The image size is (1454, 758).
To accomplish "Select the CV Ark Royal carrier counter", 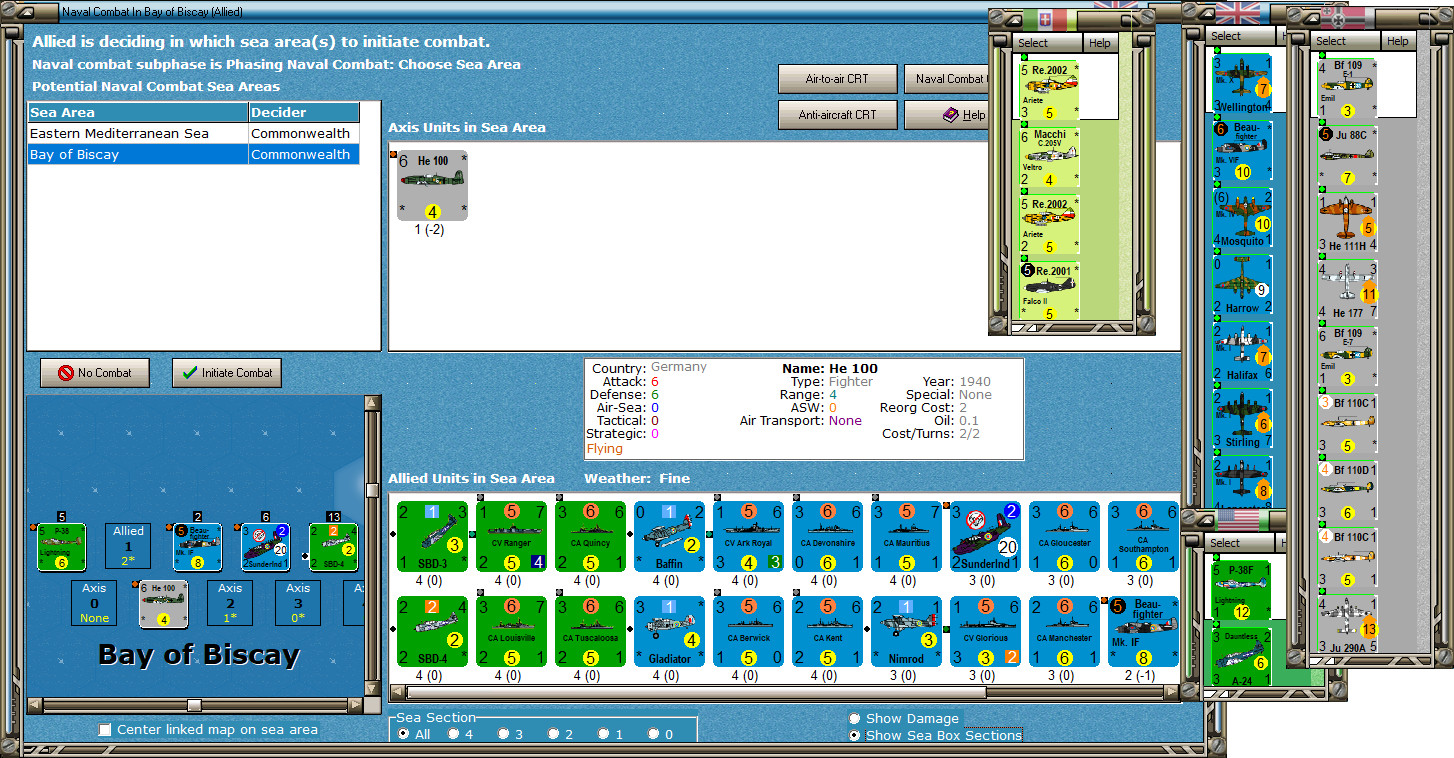I will tap(748, 536).
